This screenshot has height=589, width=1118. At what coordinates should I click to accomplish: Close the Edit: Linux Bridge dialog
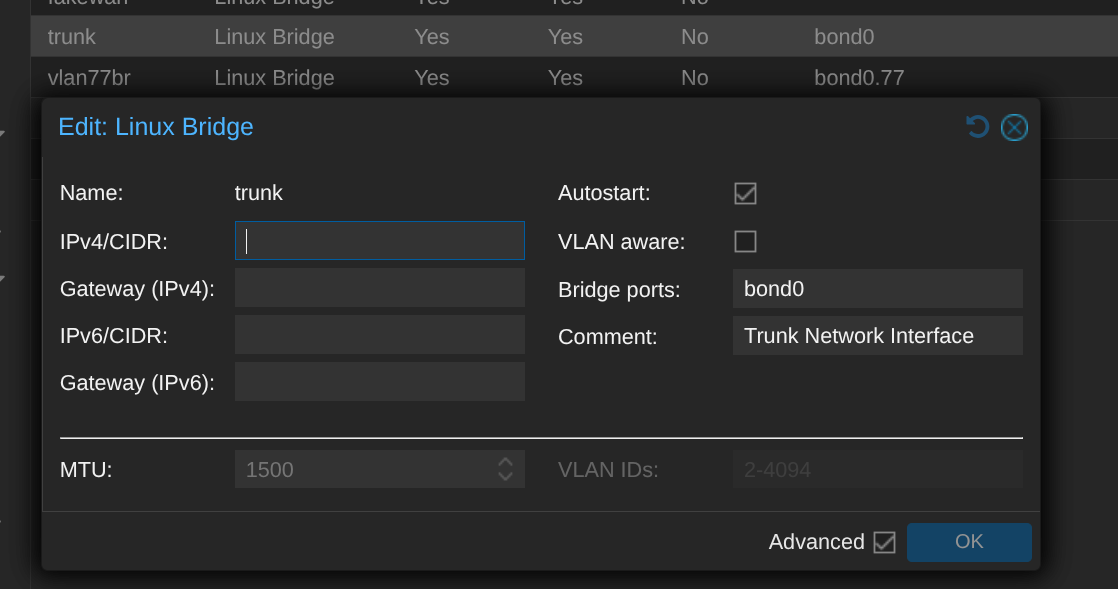1014,127
